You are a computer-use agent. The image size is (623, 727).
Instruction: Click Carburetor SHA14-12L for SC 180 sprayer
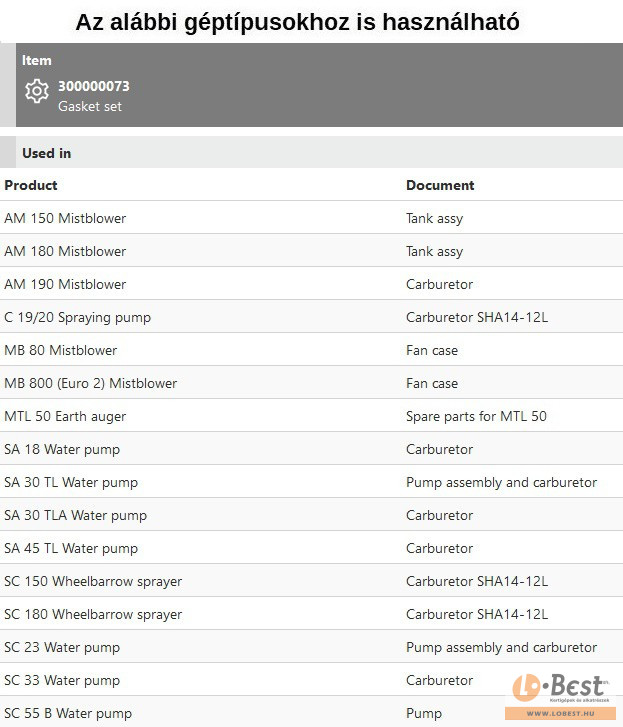point(476,614)
